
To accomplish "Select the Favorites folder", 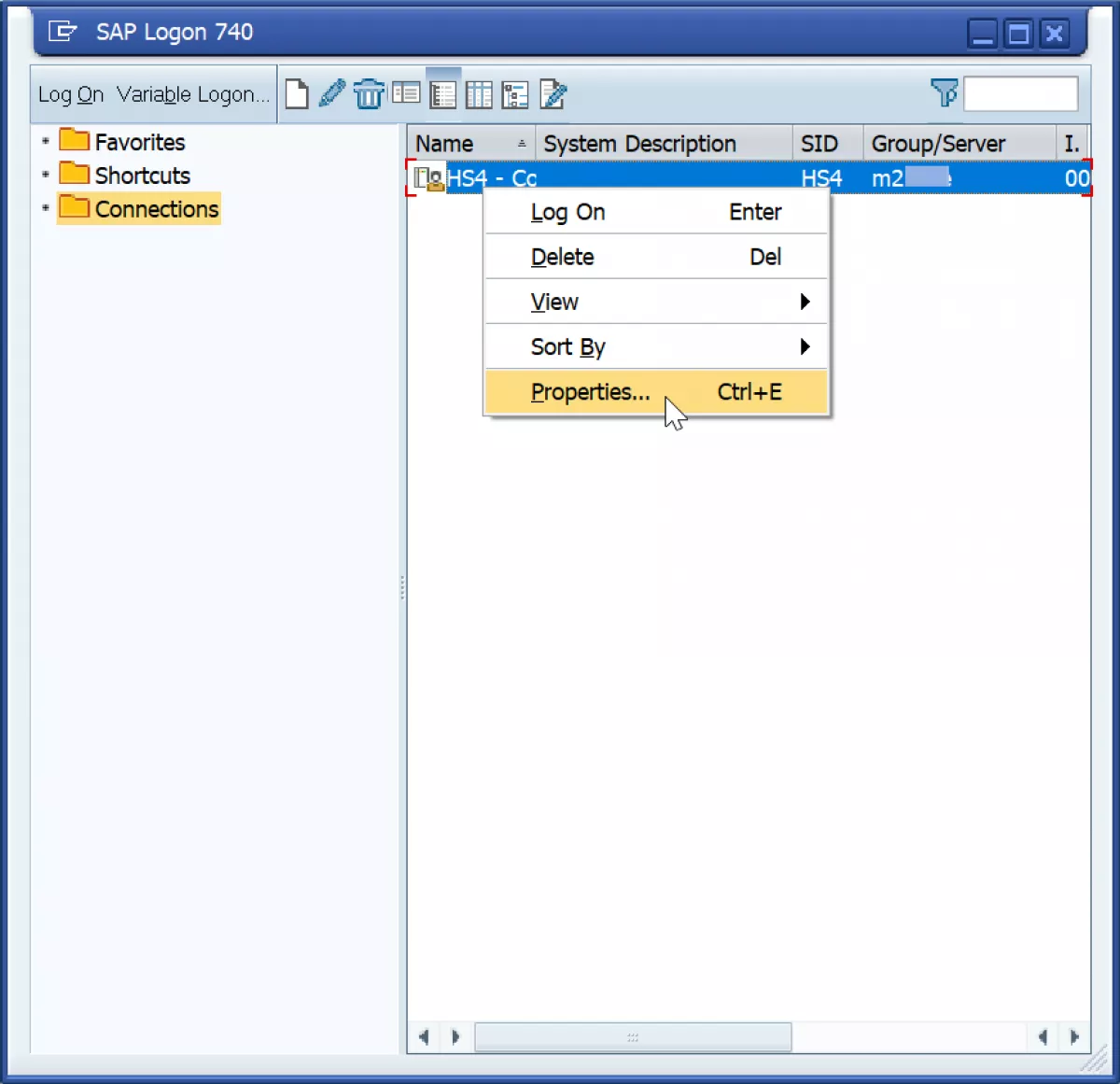I will (139, 142).
